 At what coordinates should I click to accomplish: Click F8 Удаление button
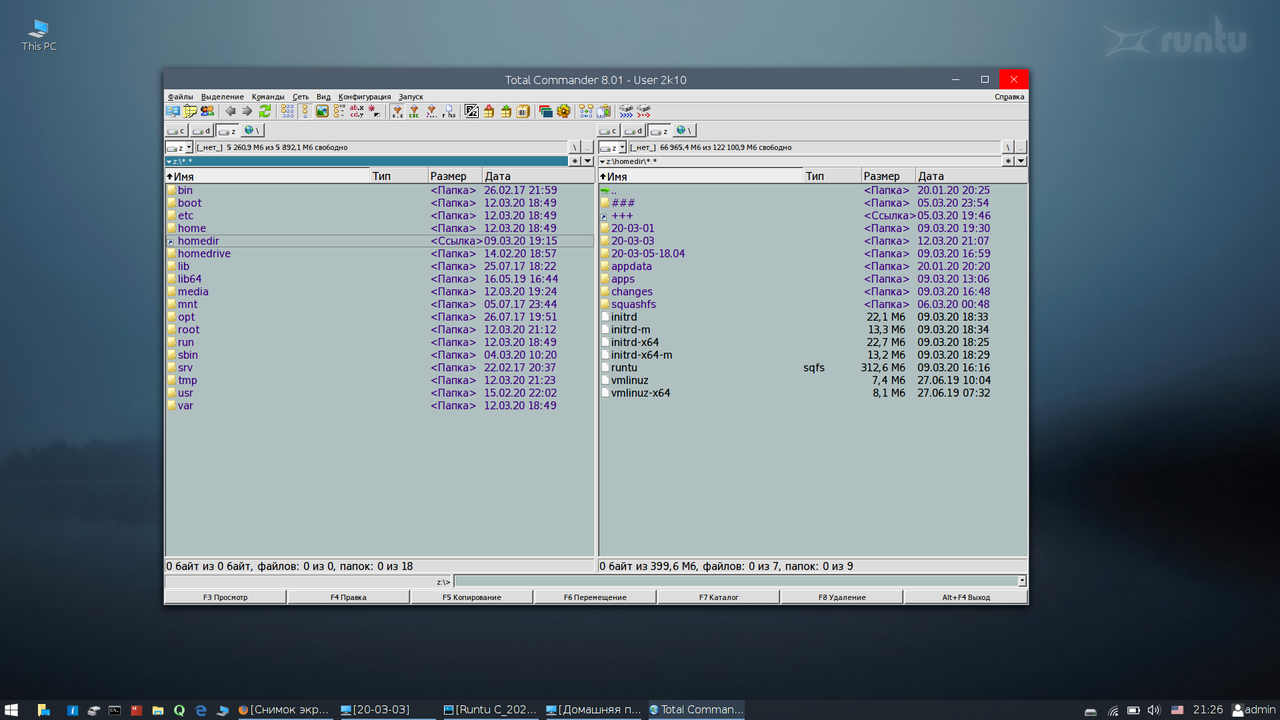842,597
